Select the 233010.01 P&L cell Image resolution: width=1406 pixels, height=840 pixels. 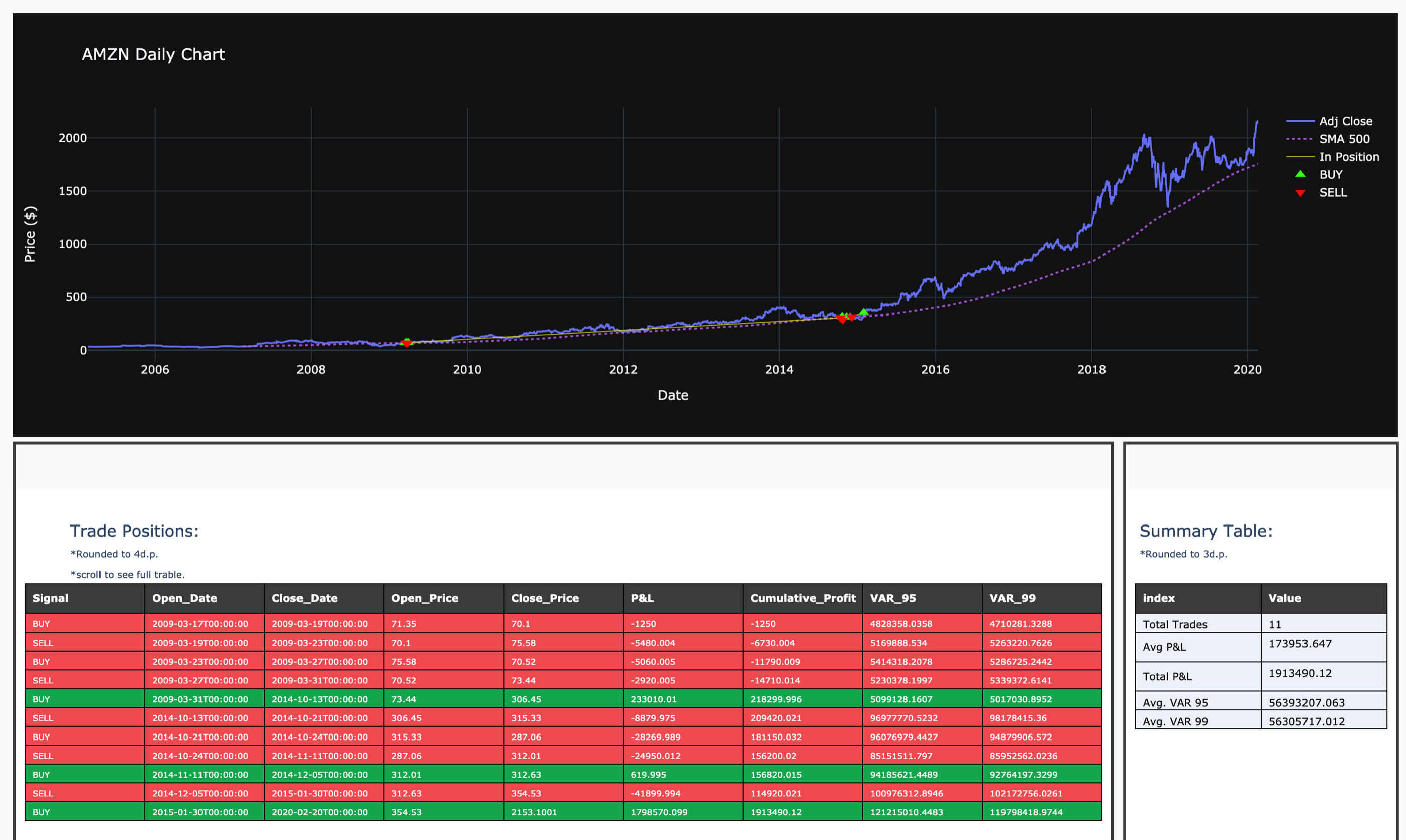(x=653, y=699)
